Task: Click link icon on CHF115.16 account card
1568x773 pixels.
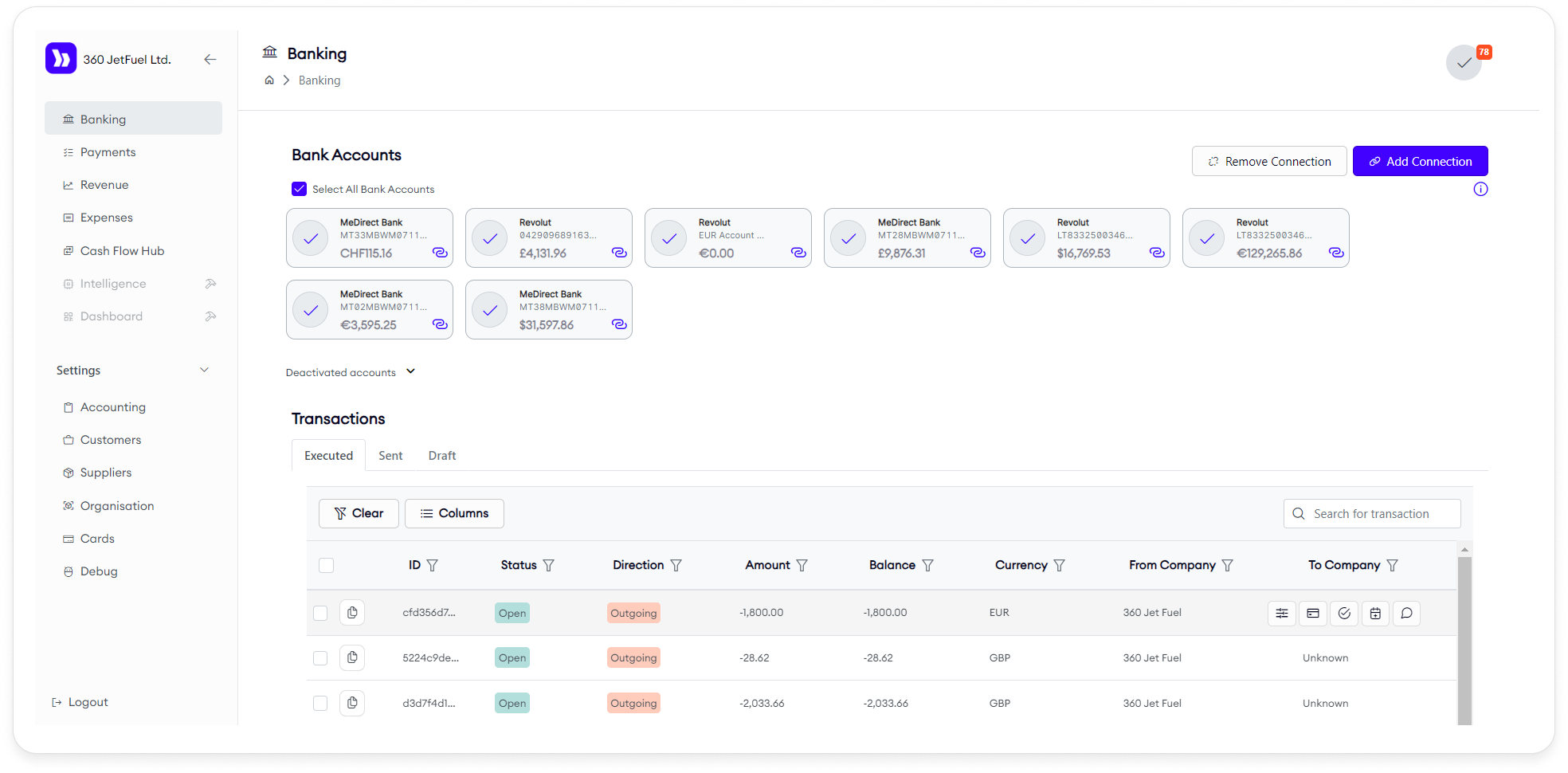Action: (x=440, y=253)
